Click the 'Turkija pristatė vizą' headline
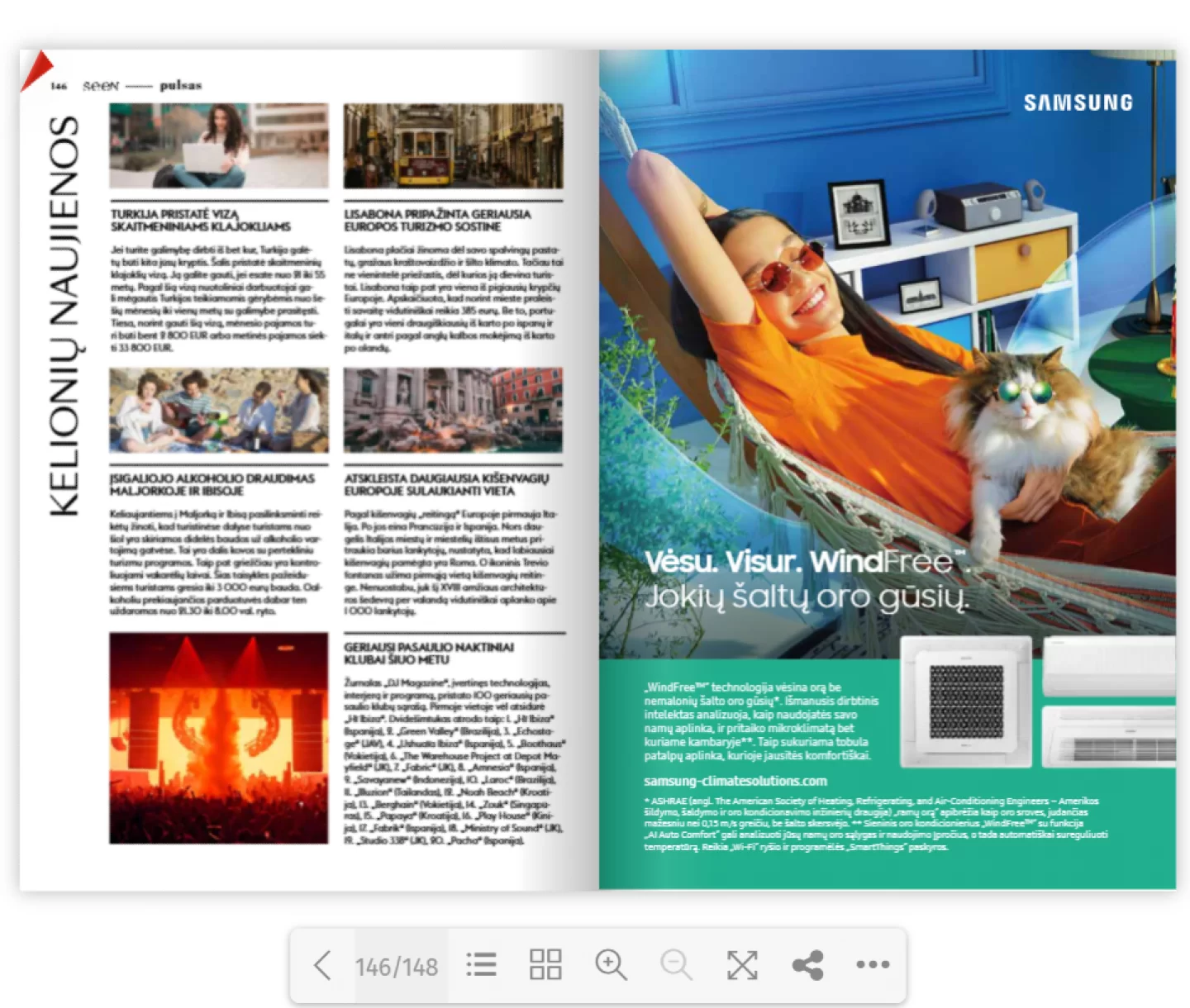Screen dimensions: 1190x1008 point(201,220)
